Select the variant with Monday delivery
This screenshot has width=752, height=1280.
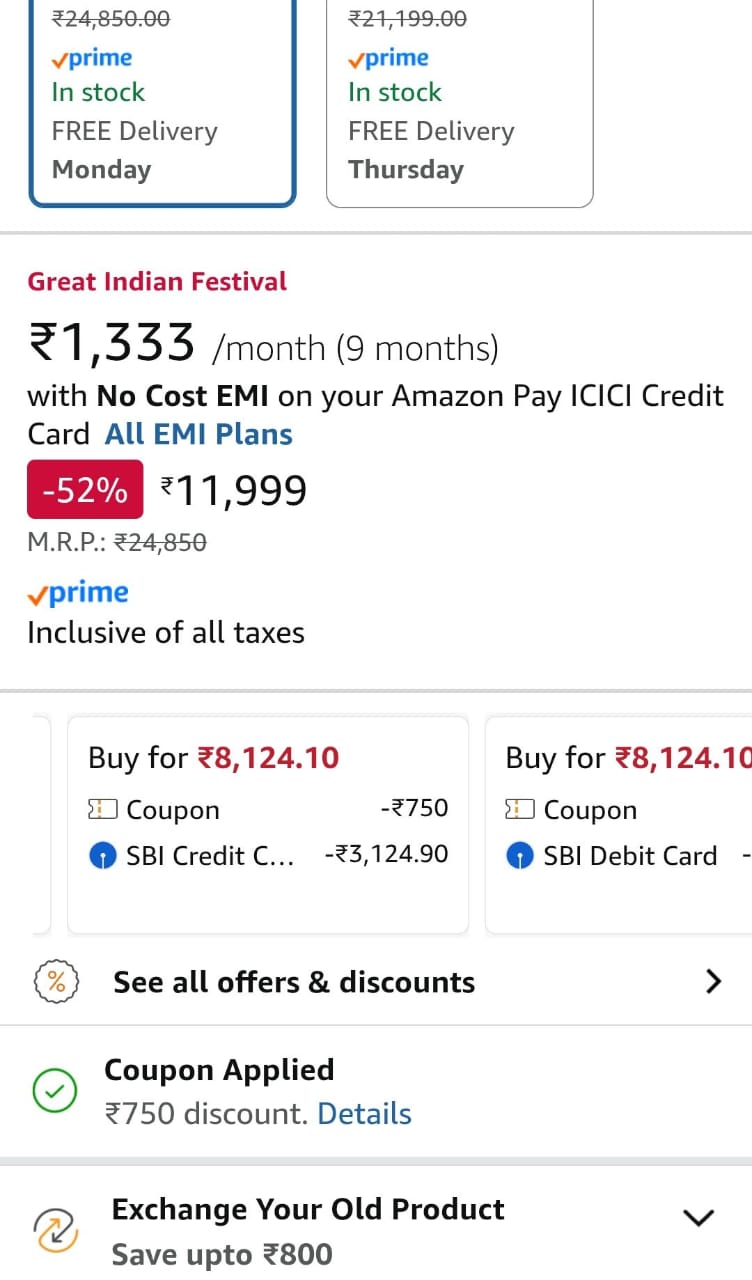(162, 100)
